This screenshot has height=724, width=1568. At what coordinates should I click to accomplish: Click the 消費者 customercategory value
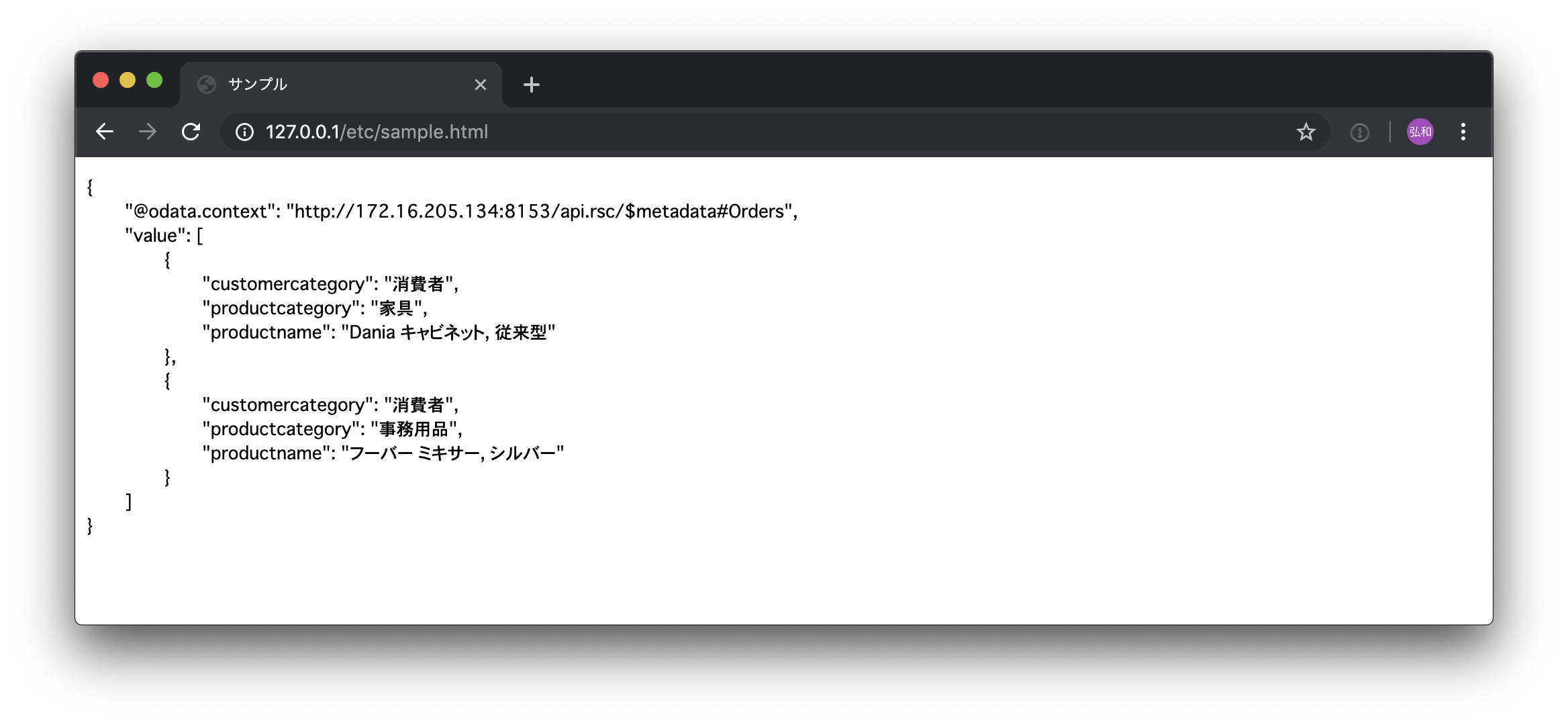pos(420,283)
